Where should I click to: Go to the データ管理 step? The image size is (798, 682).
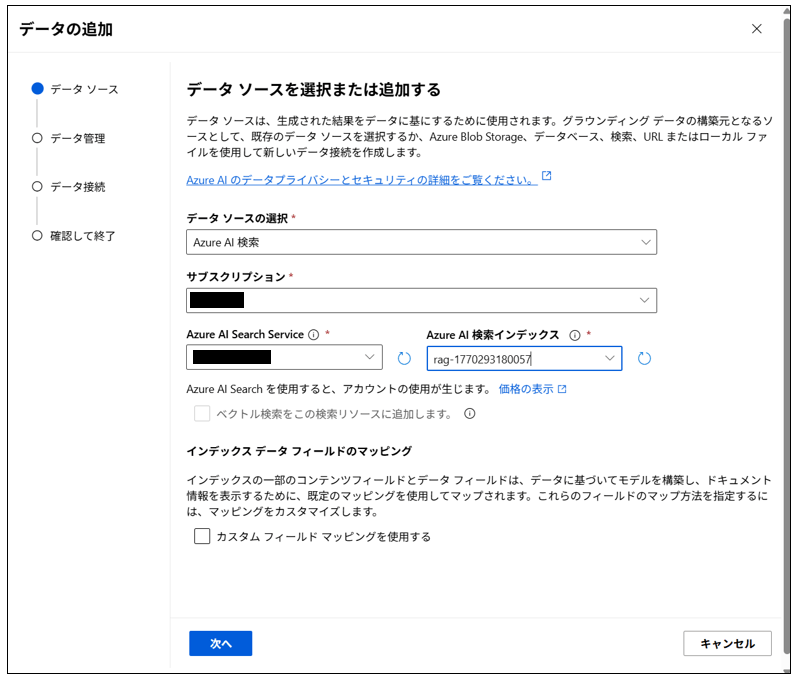point(77,138)
